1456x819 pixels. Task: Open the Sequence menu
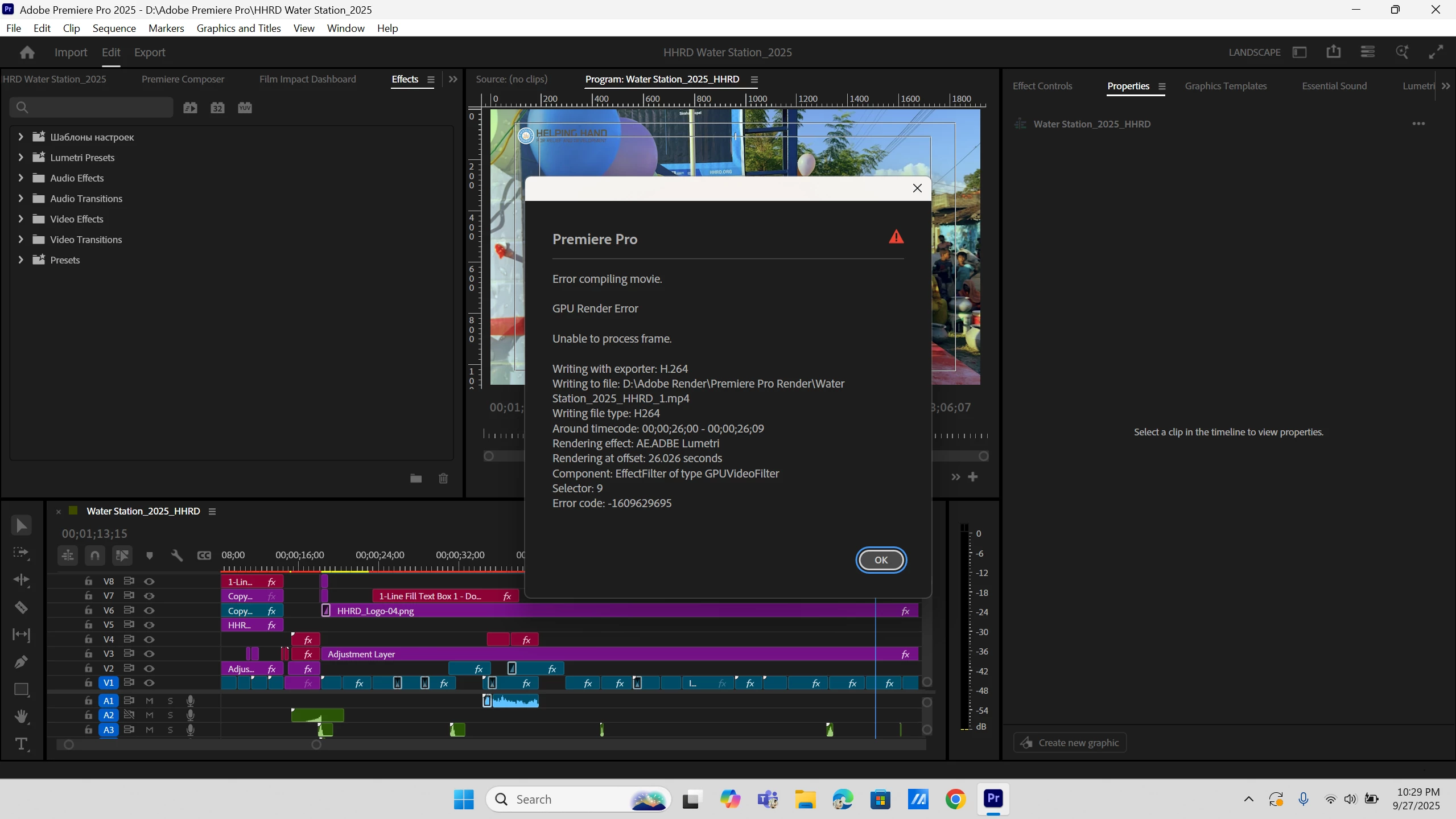coord(114,28)
